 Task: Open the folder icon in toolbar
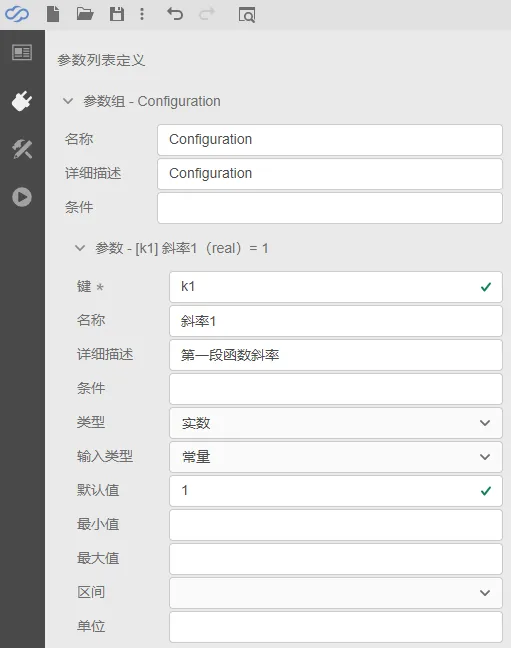click(x=85, y=14)
